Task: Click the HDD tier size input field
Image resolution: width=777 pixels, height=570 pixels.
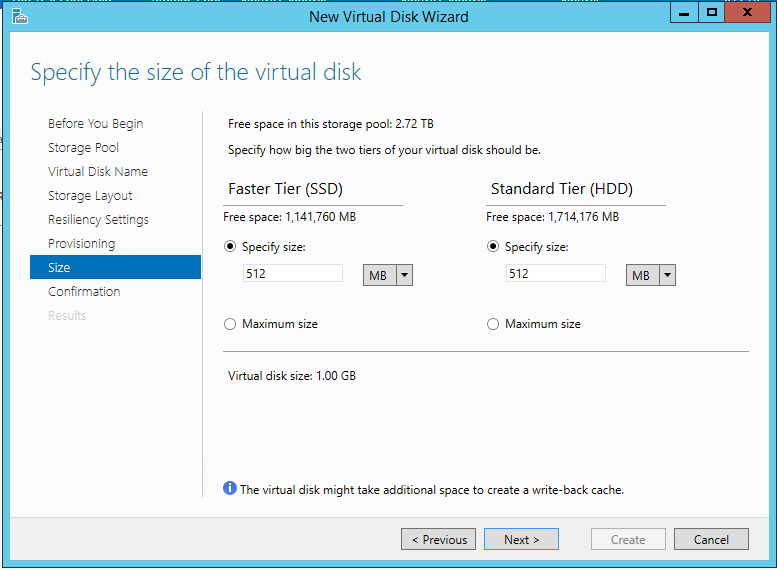Action: 555,274
